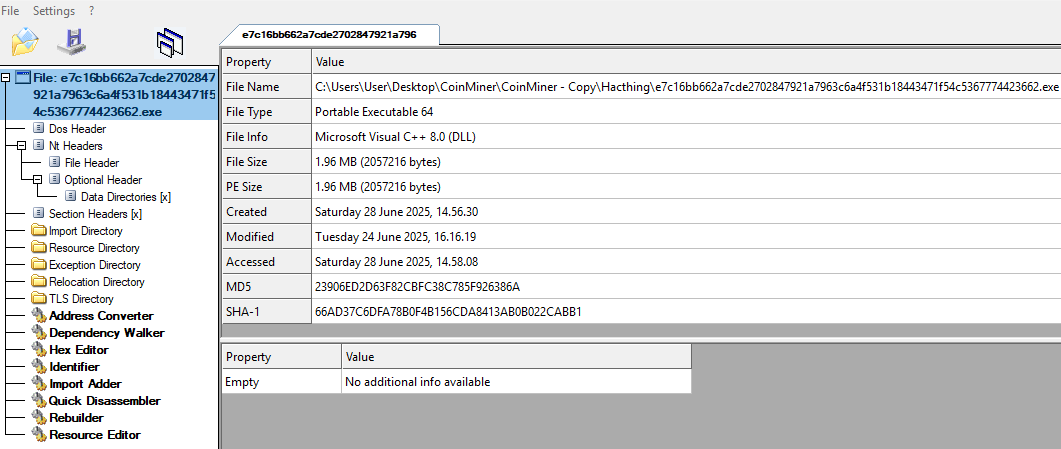Open the question mark help menu

(92, 11)
